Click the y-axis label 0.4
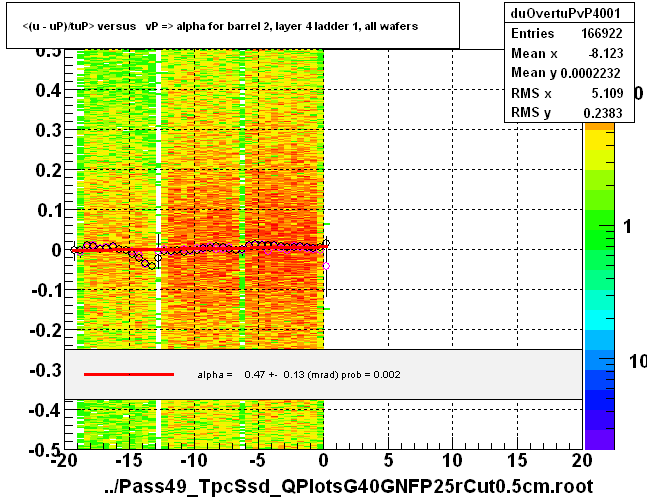This screenshot has width=647, height=499. tap(48, 90)
